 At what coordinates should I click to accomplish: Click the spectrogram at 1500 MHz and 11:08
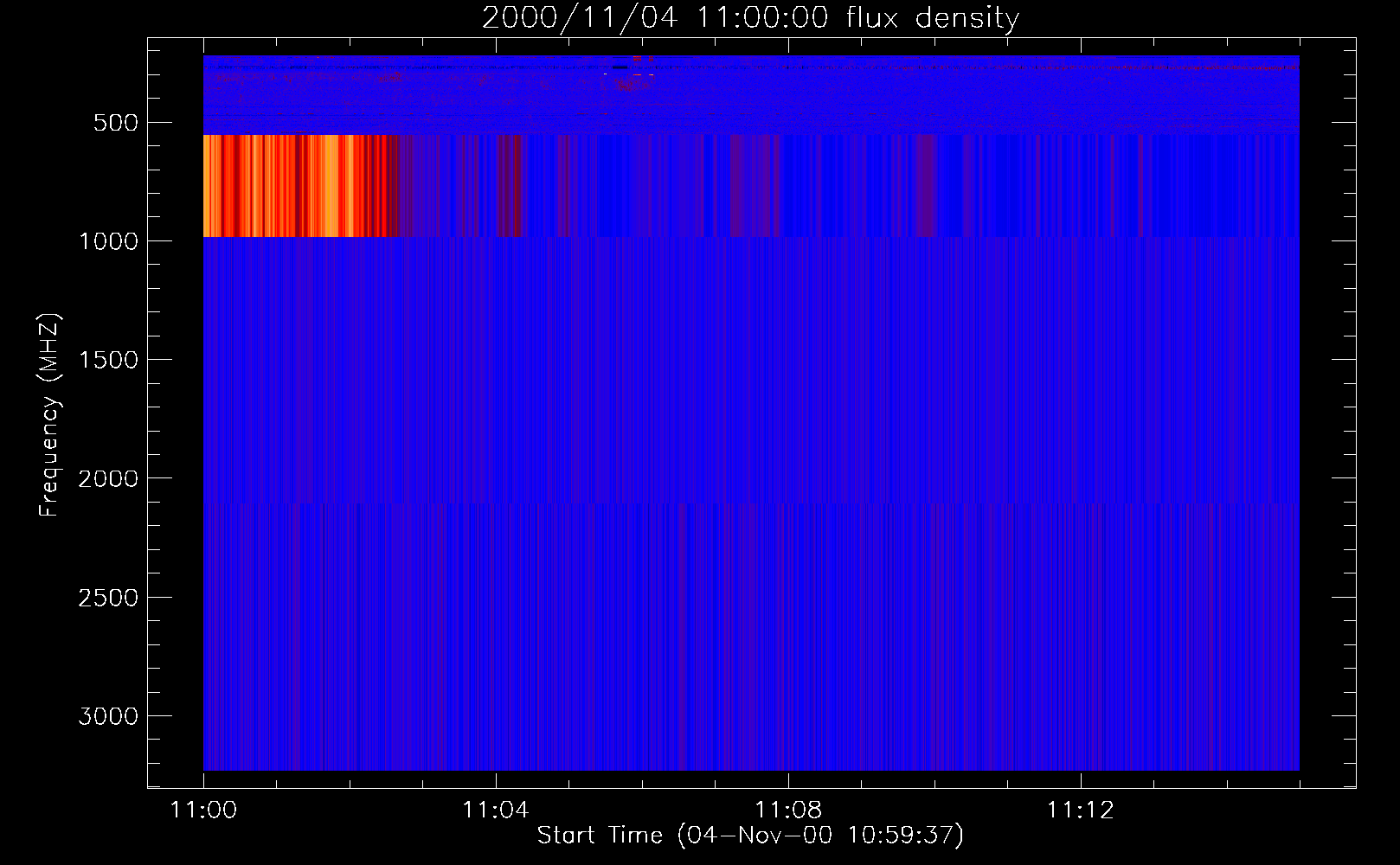tap(787, 359)
